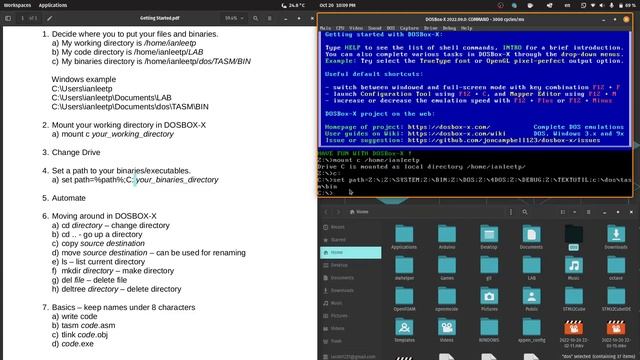
Task: Click 'Change Drive' text in the PDF
Action: (x=76, y=152)
